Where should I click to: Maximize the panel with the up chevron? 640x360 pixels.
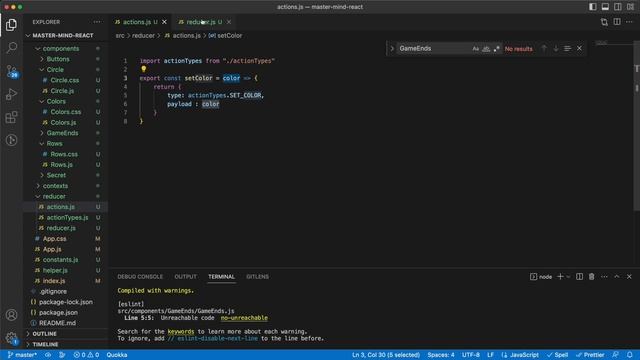point(617,277)
